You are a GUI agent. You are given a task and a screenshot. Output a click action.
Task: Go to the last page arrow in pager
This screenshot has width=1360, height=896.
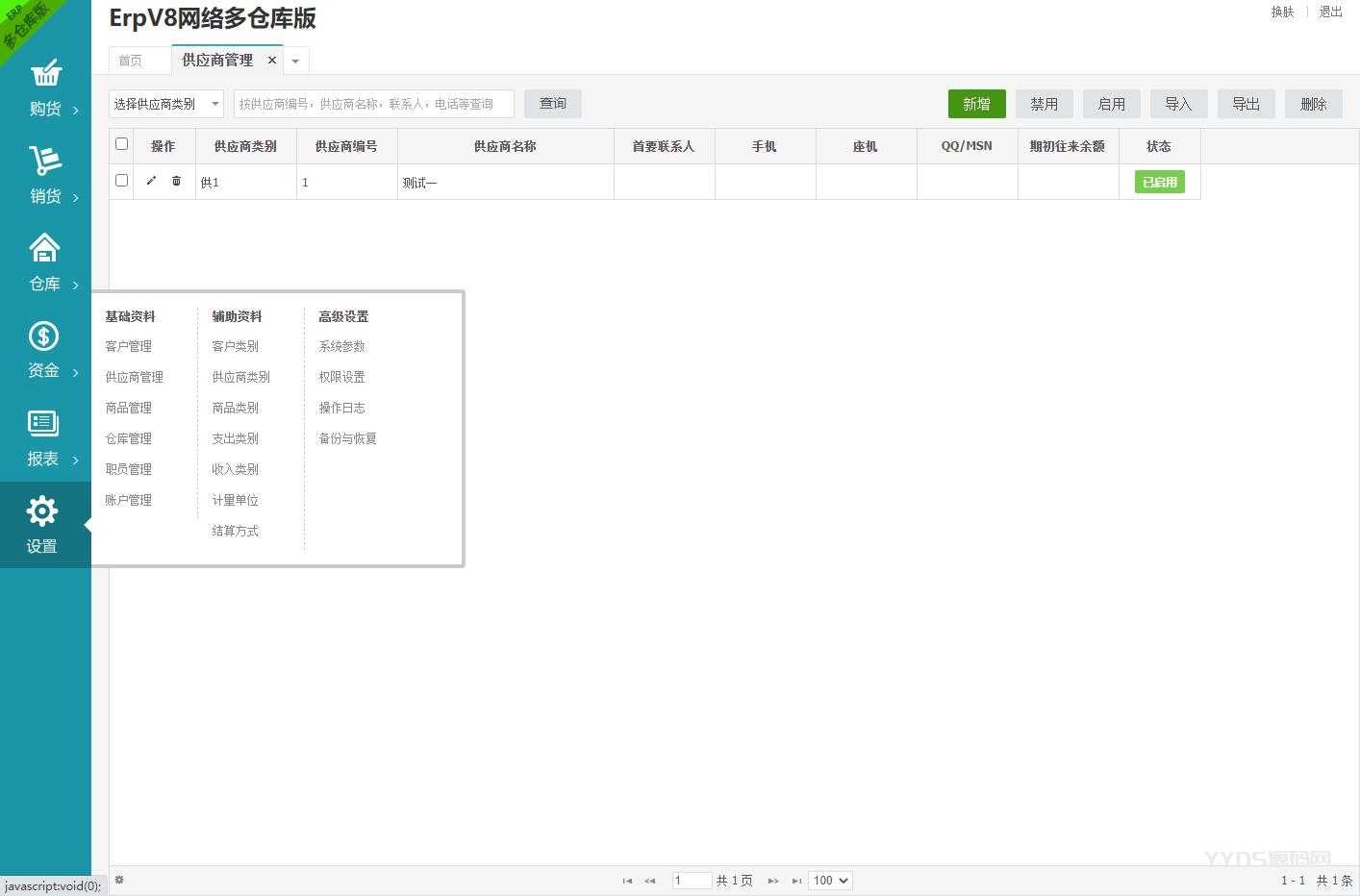796,881
